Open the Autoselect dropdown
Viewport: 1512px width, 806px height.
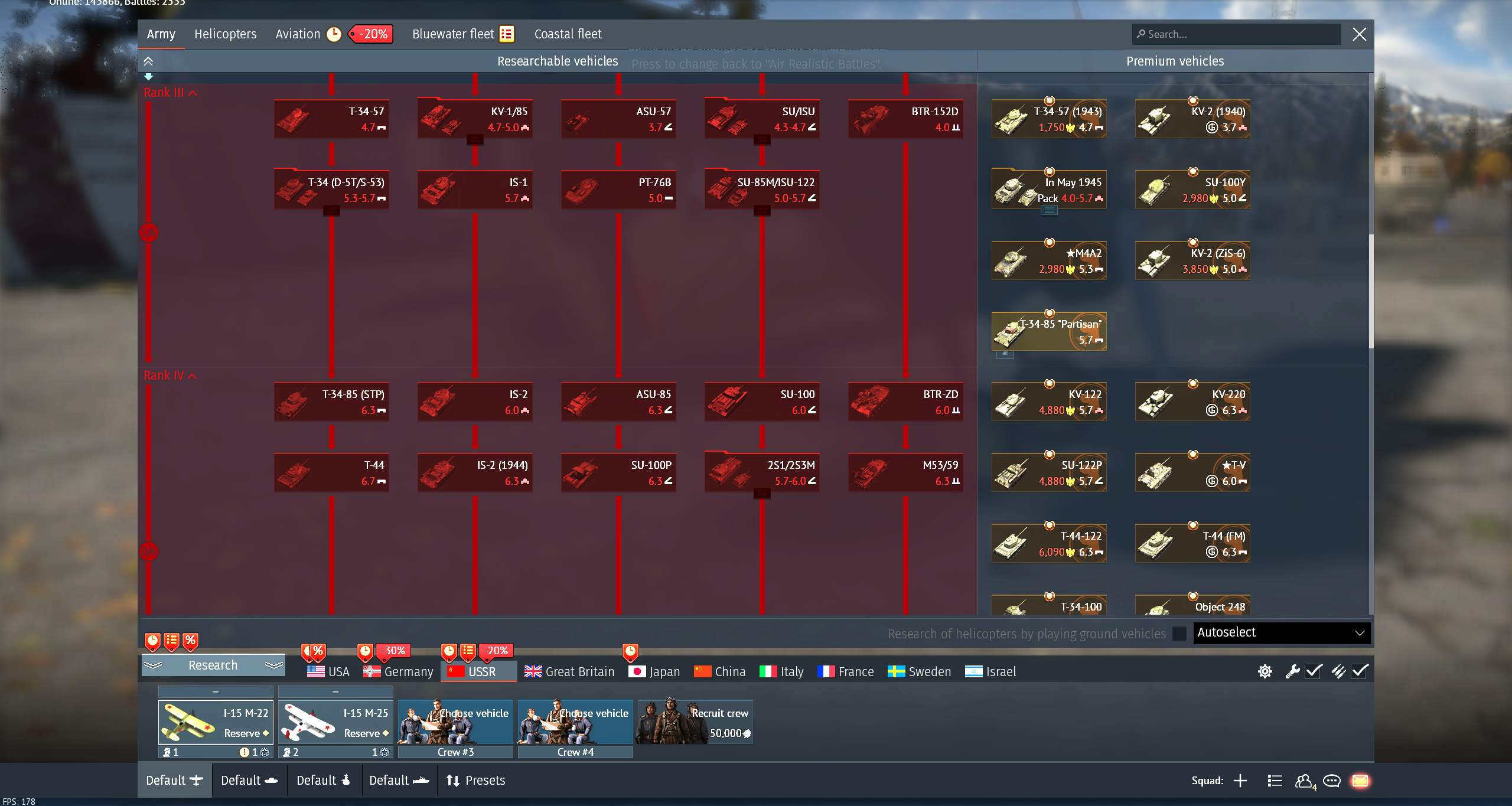click(x=1282, y=633)
